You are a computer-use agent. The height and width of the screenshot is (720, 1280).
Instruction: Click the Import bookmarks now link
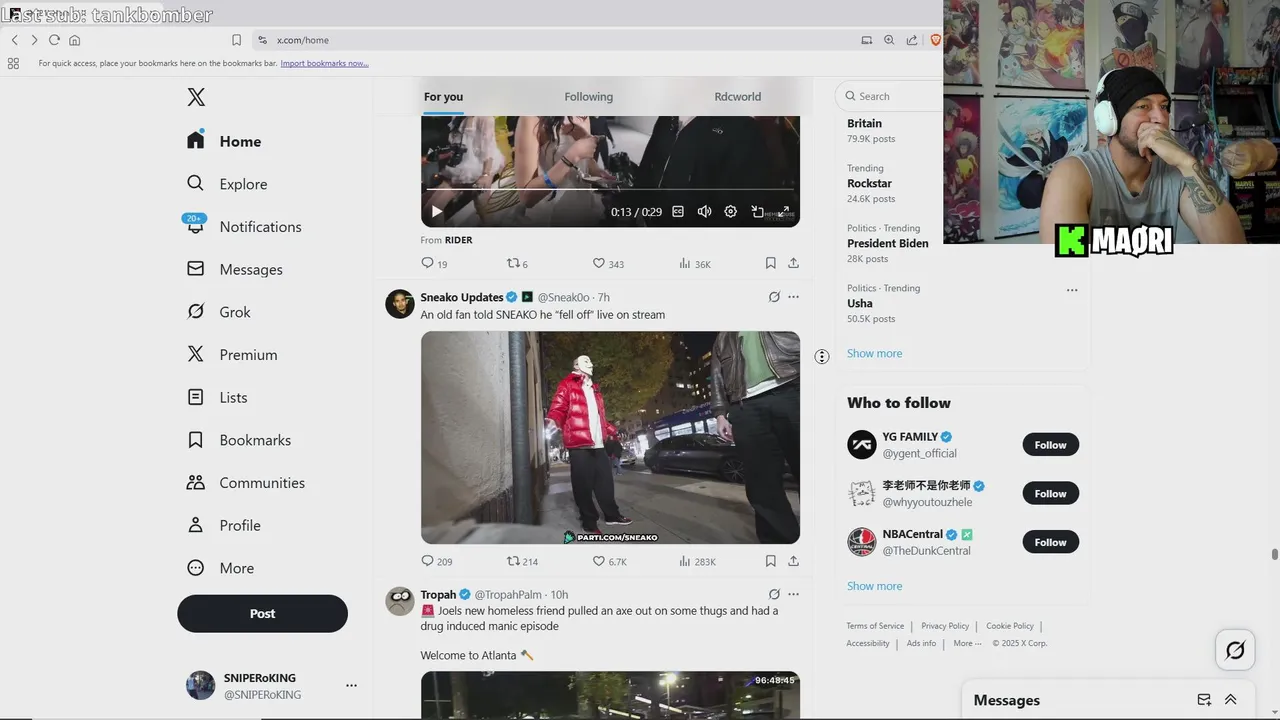click(324, 63)
